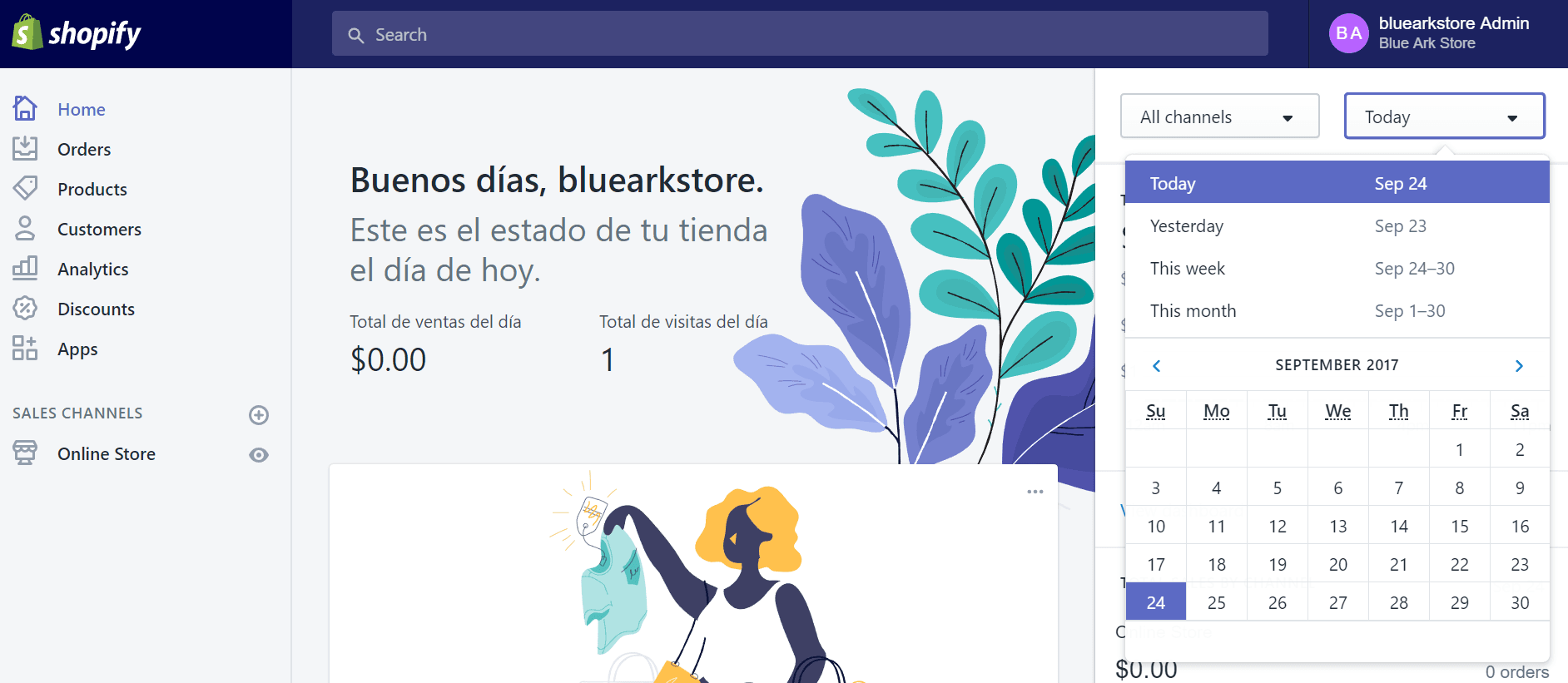
Task: Open the bluearkstore Admin account menu
Action: tap(1438, 33)
